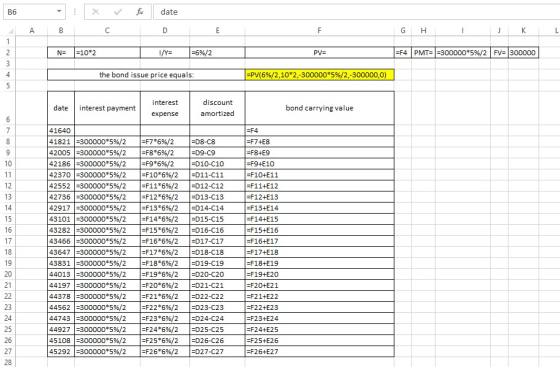Select column C header
The height and width of the screenshot is (367, 560).
[108, 31]
